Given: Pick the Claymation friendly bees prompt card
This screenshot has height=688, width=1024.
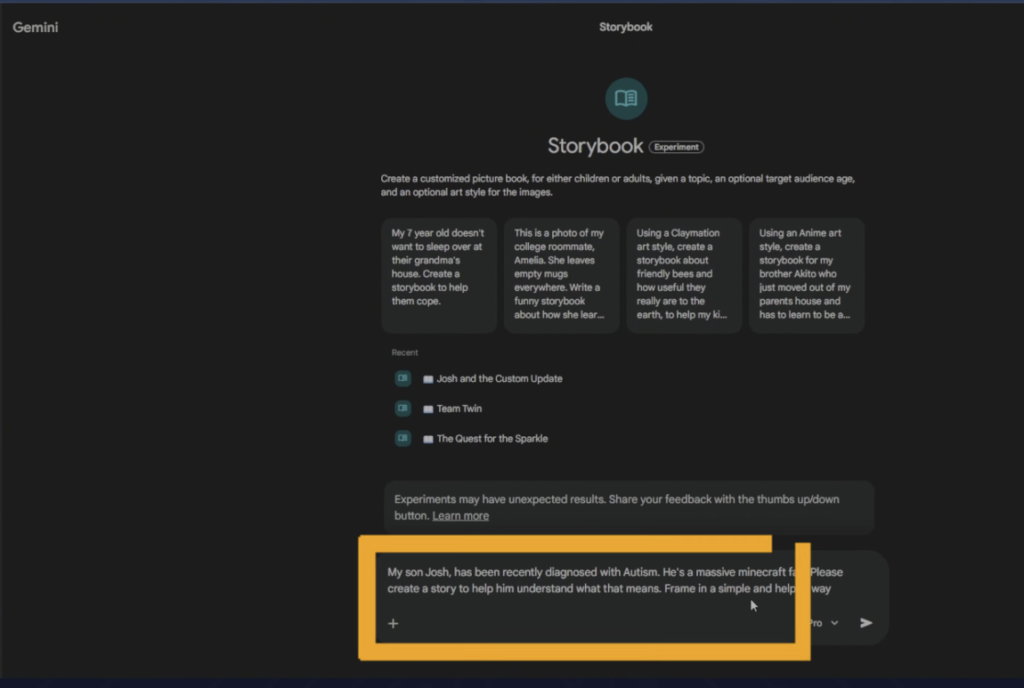Looking at the screenshot, I should click(x=684, y=275).
